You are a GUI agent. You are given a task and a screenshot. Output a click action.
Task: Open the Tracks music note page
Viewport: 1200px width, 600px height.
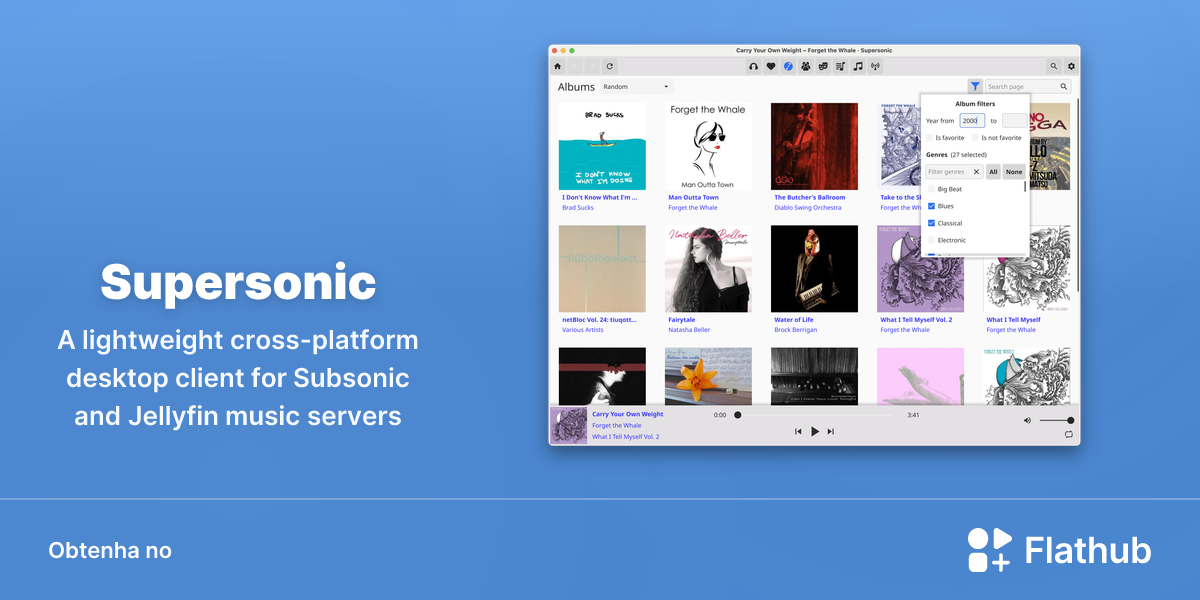[x=857, y=66]
